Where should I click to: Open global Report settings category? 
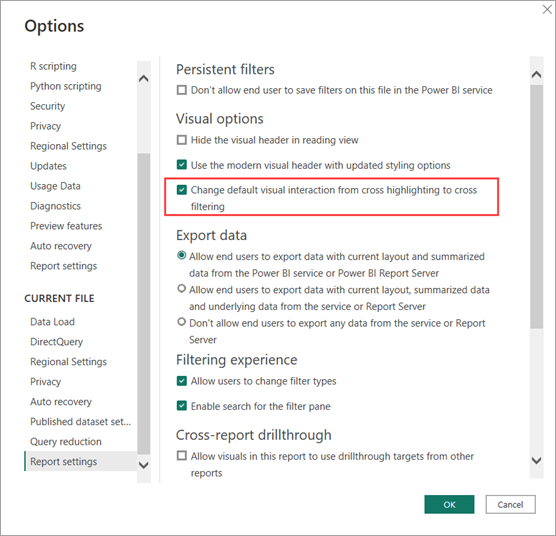point(63,266)
